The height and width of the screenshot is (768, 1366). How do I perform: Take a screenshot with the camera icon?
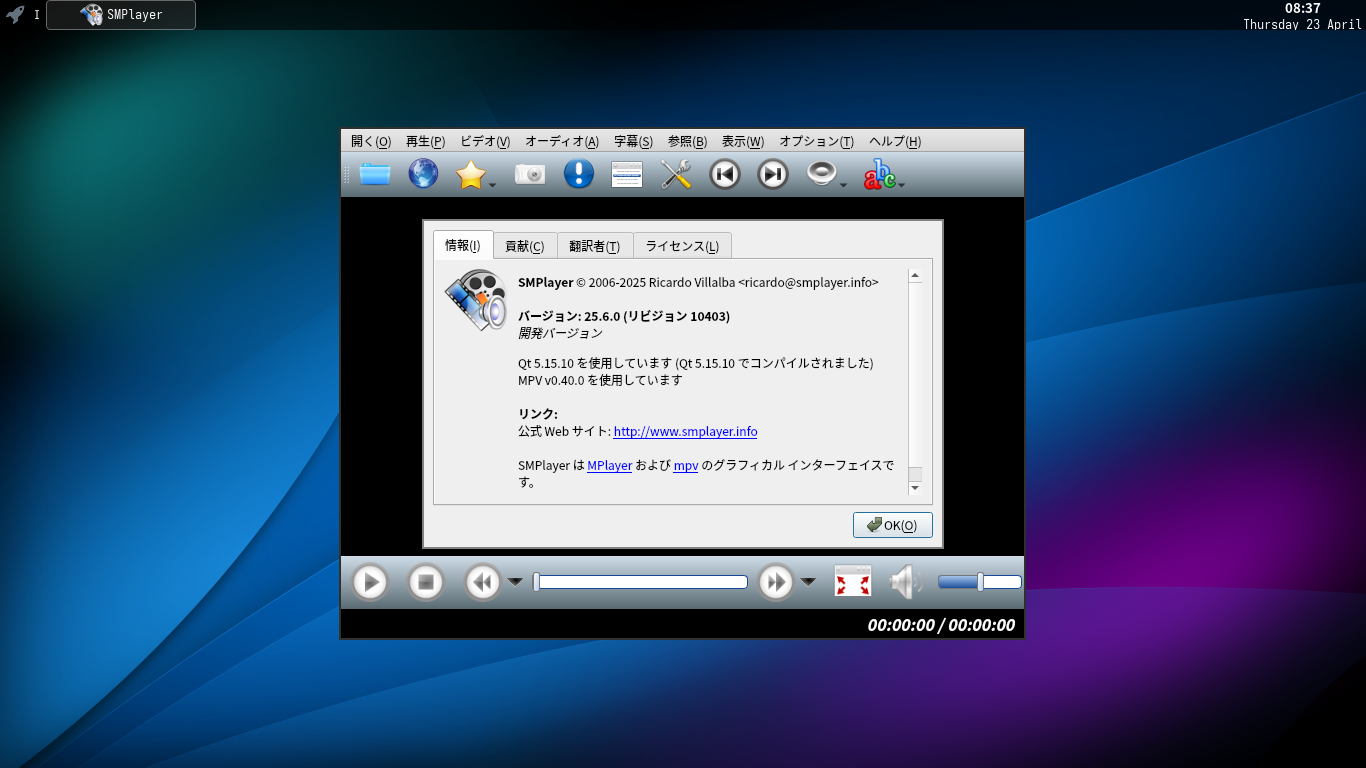tap(530, 174)
